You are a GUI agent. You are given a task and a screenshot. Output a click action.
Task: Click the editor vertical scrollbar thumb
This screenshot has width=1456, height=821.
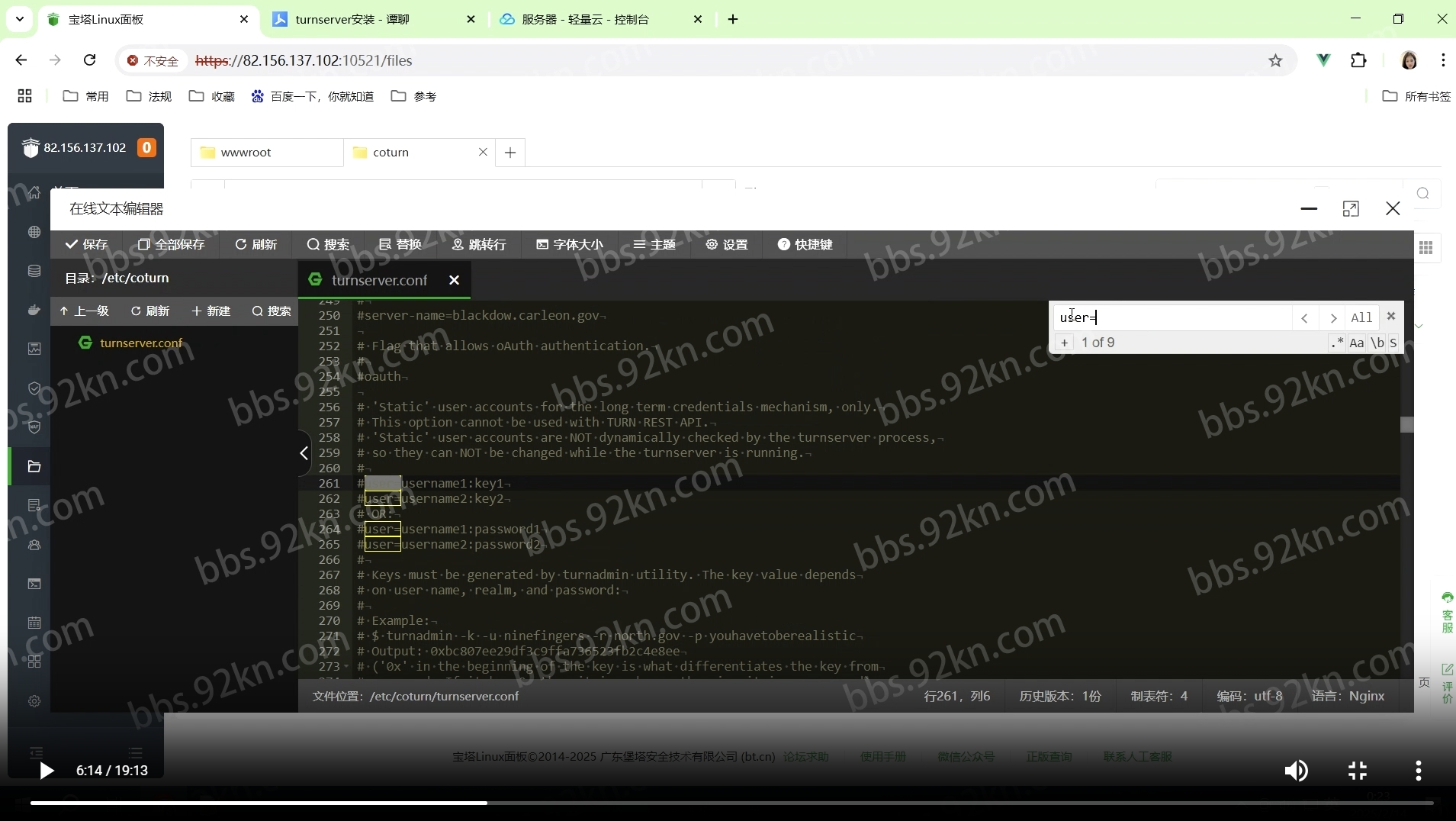point(1407,425)
